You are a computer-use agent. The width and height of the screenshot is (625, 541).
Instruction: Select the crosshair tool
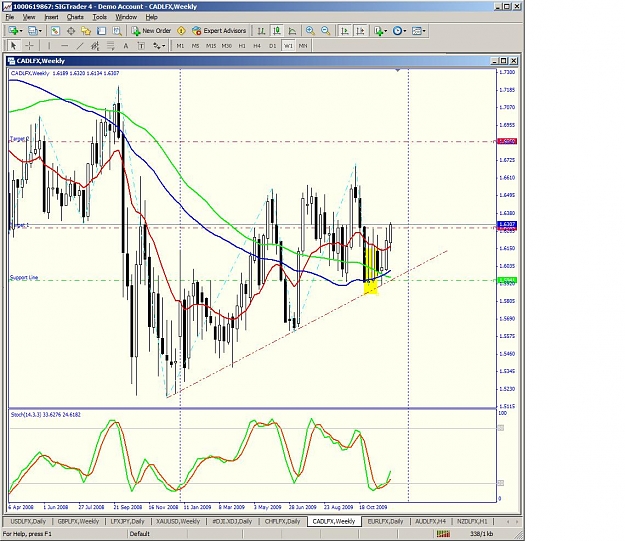point(29,46)
